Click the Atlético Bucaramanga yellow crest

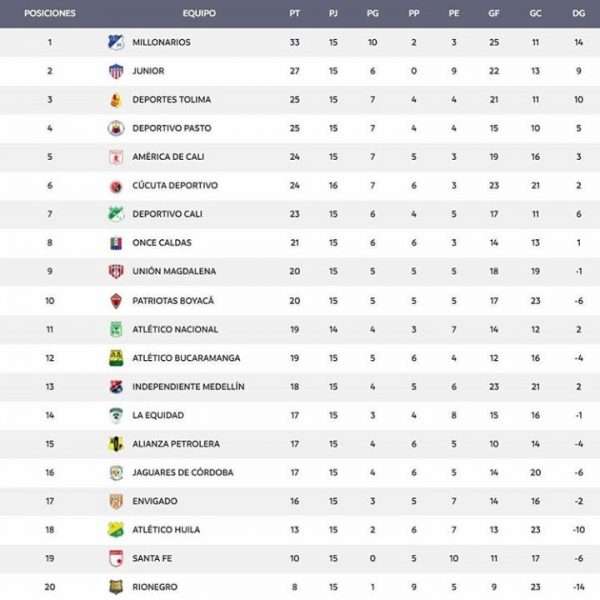(116, 358)
